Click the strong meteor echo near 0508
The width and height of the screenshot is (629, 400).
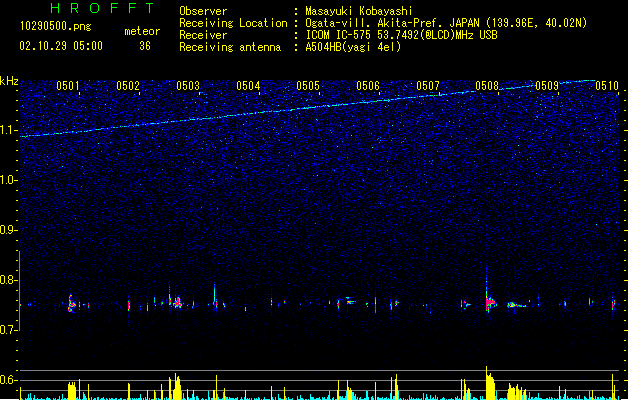pos(489,302)
